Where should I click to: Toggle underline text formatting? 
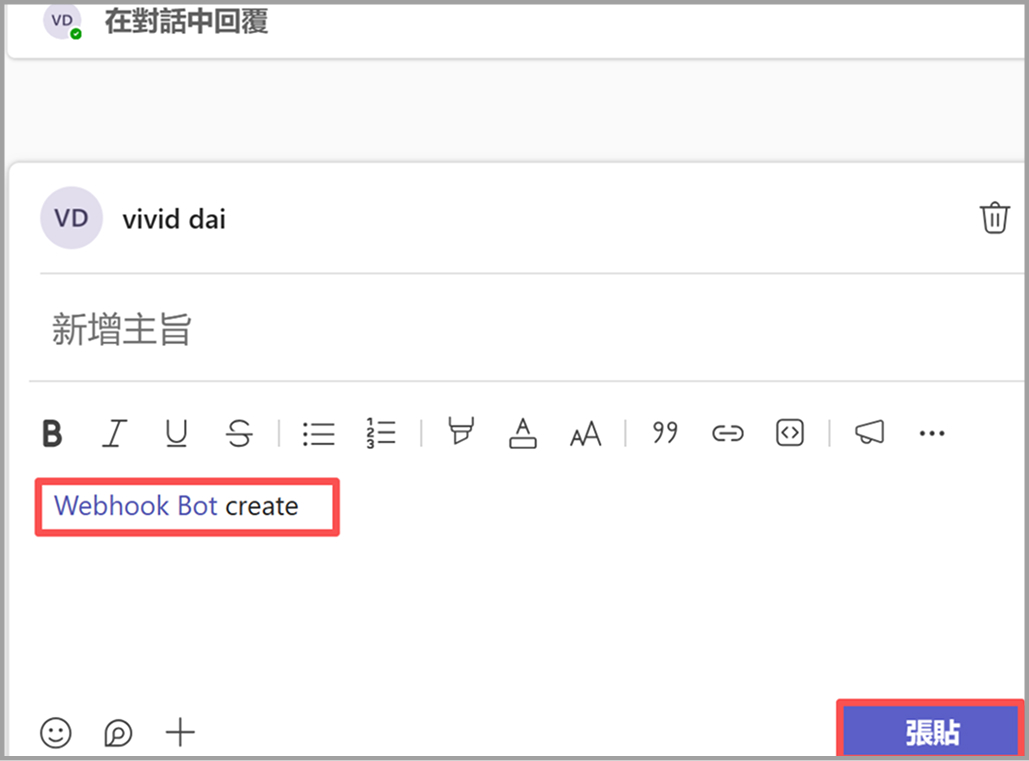176,433
